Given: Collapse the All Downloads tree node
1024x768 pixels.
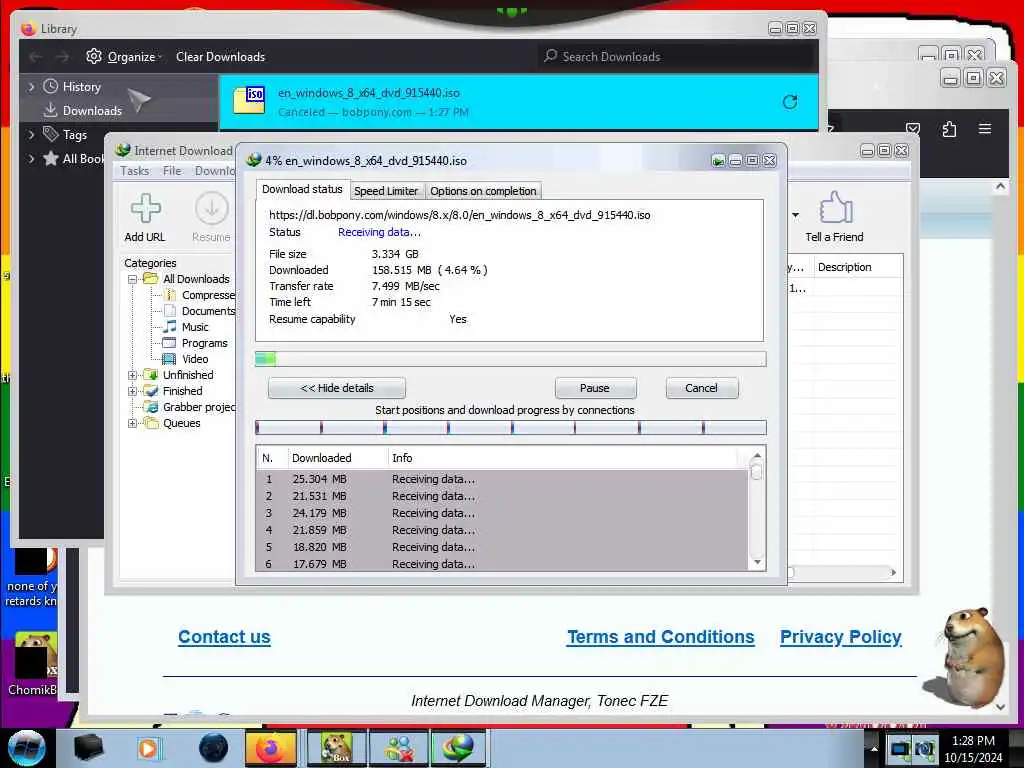Looking at the screenshot, I should coord(133,279).
